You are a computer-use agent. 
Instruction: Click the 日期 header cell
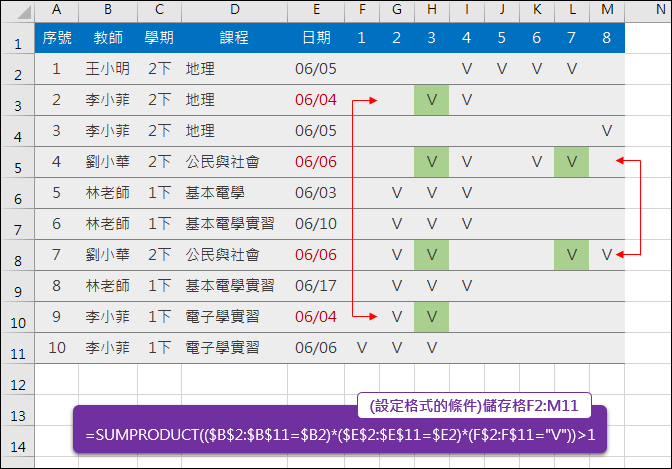point(316,38)
